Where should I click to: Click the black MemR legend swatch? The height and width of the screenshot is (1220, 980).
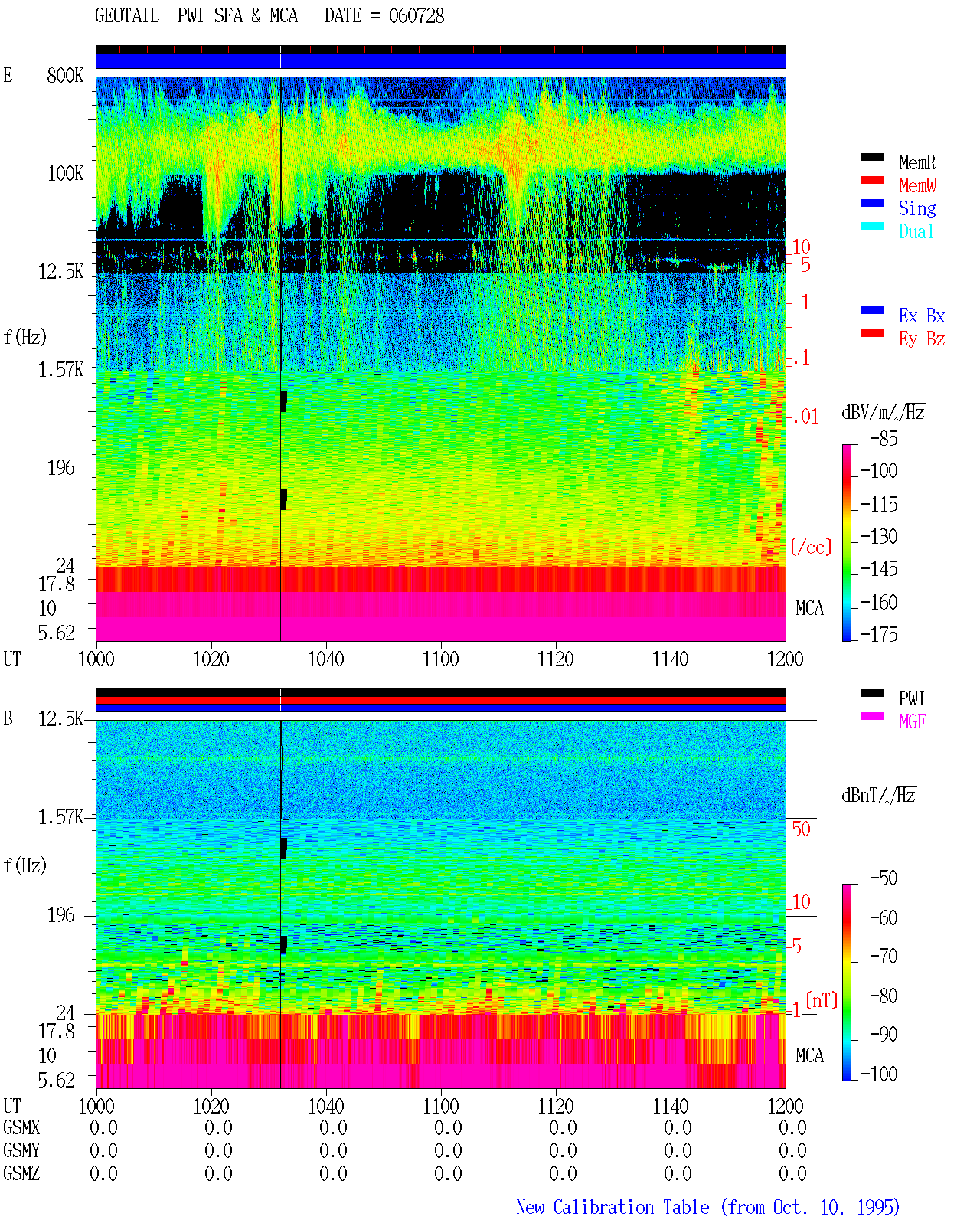coord(872,157)
